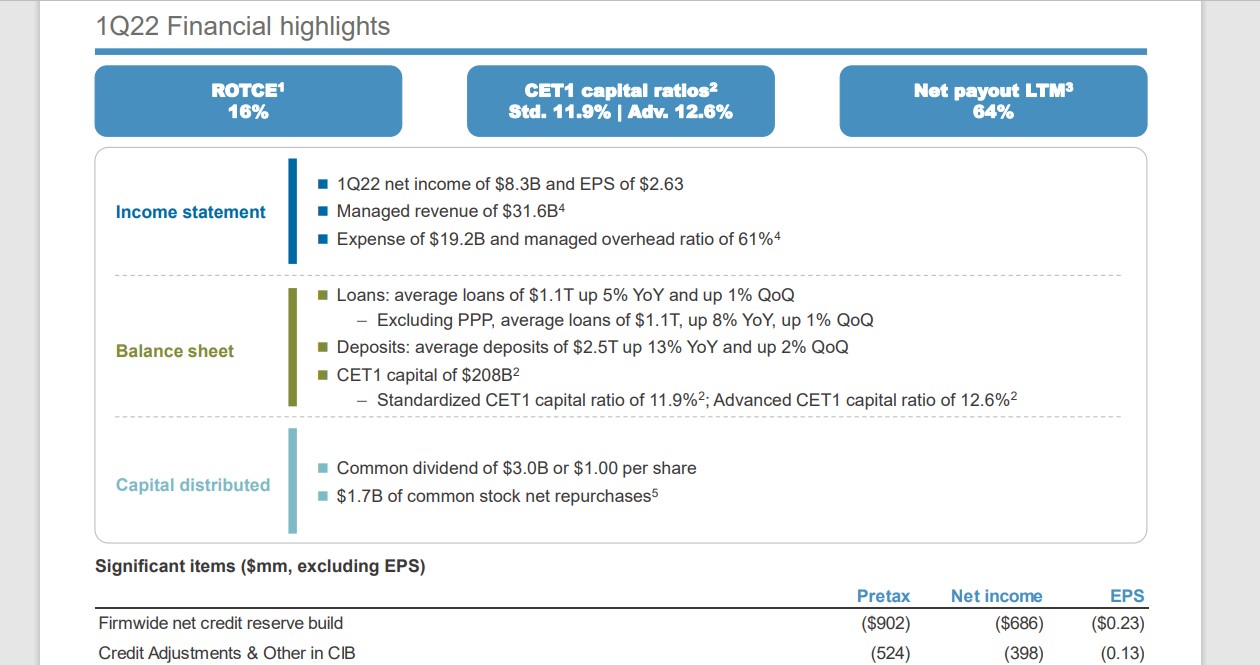This screenshot has width=1260, height=665.
Task: Click the light blue bar beside Capital distributed
Action: pyautogui.click(x=292, y=481)
